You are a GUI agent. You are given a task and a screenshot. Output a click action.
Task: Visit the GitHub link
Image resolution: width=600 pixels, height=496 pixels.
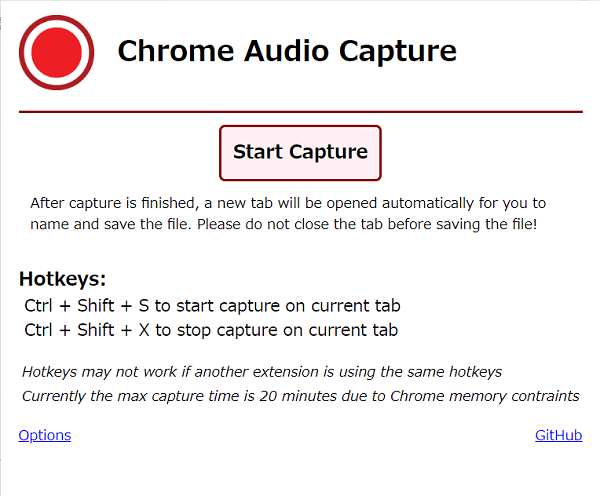click(x=558, y=435)
